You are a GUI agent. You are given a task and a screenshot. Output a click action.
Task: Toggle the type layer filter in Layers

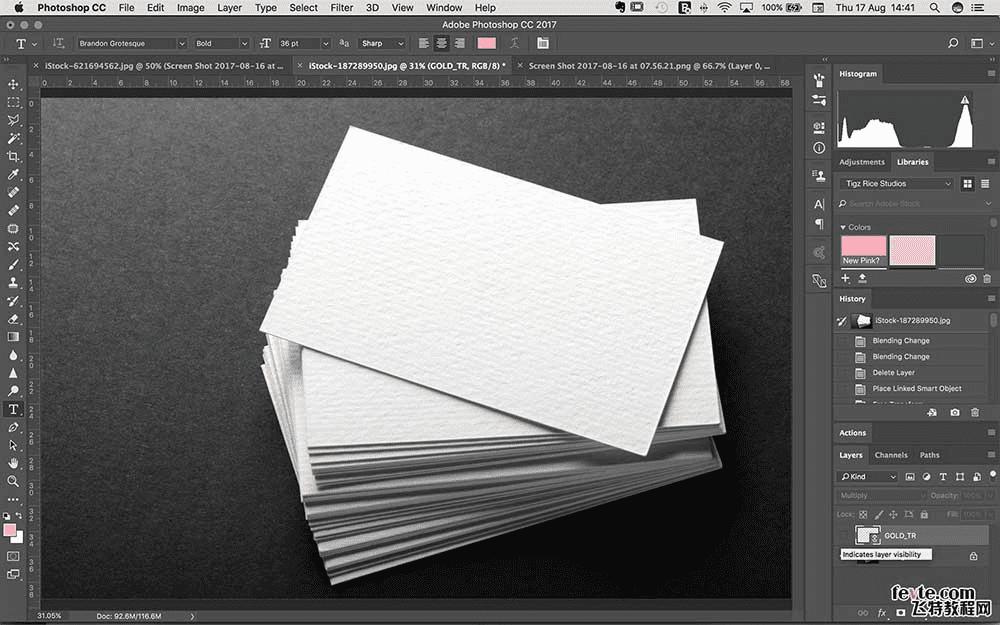pyautogui.click(x=944, y=476)
